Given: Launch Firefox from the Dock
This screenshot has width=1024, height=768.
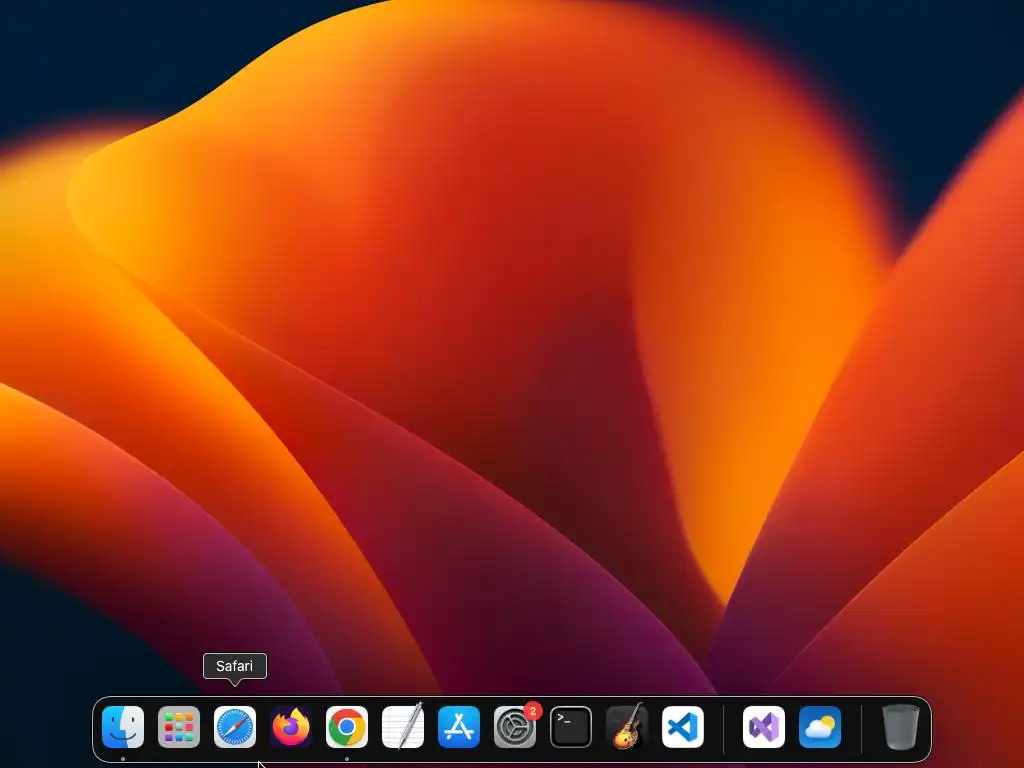Looking at the screenshot, I should (x=291, y=727).
